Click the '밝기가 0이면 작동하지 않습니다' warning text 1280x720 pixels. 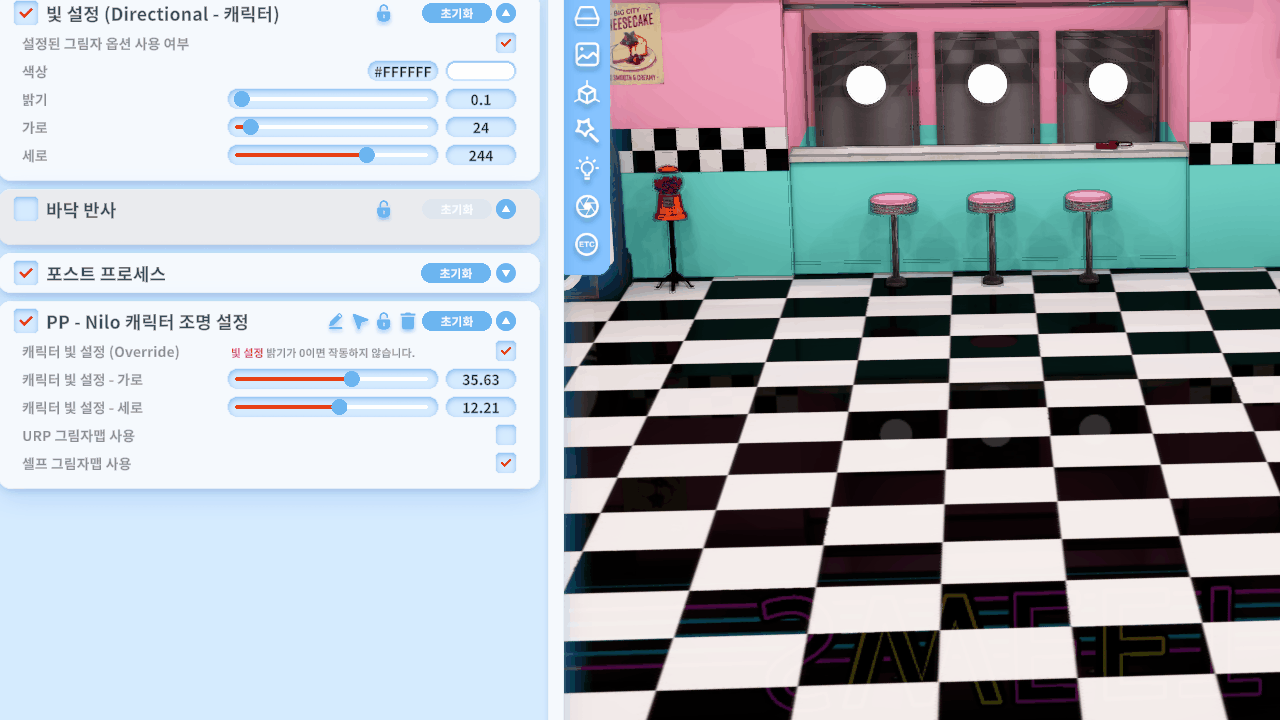pyautogui.click(x=340, y=352)
